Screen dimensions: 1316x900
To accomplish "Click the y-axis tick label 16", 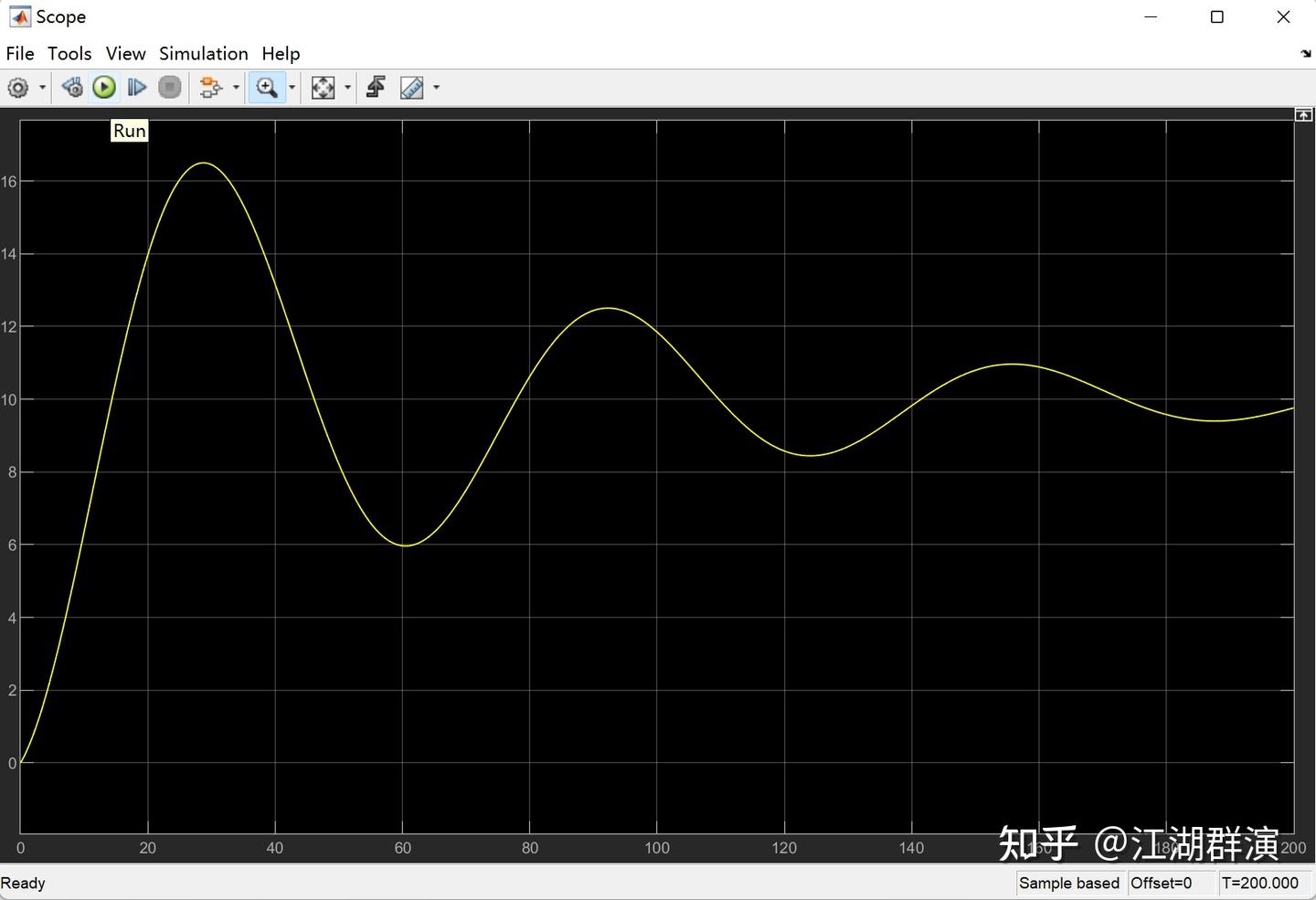I will tap(9, 182).
